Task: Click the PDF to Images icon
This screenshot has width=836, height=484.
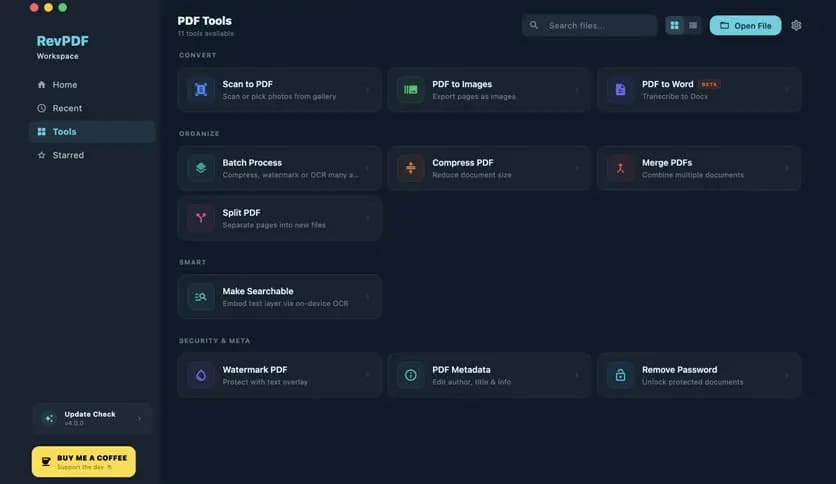Action: 411,90
